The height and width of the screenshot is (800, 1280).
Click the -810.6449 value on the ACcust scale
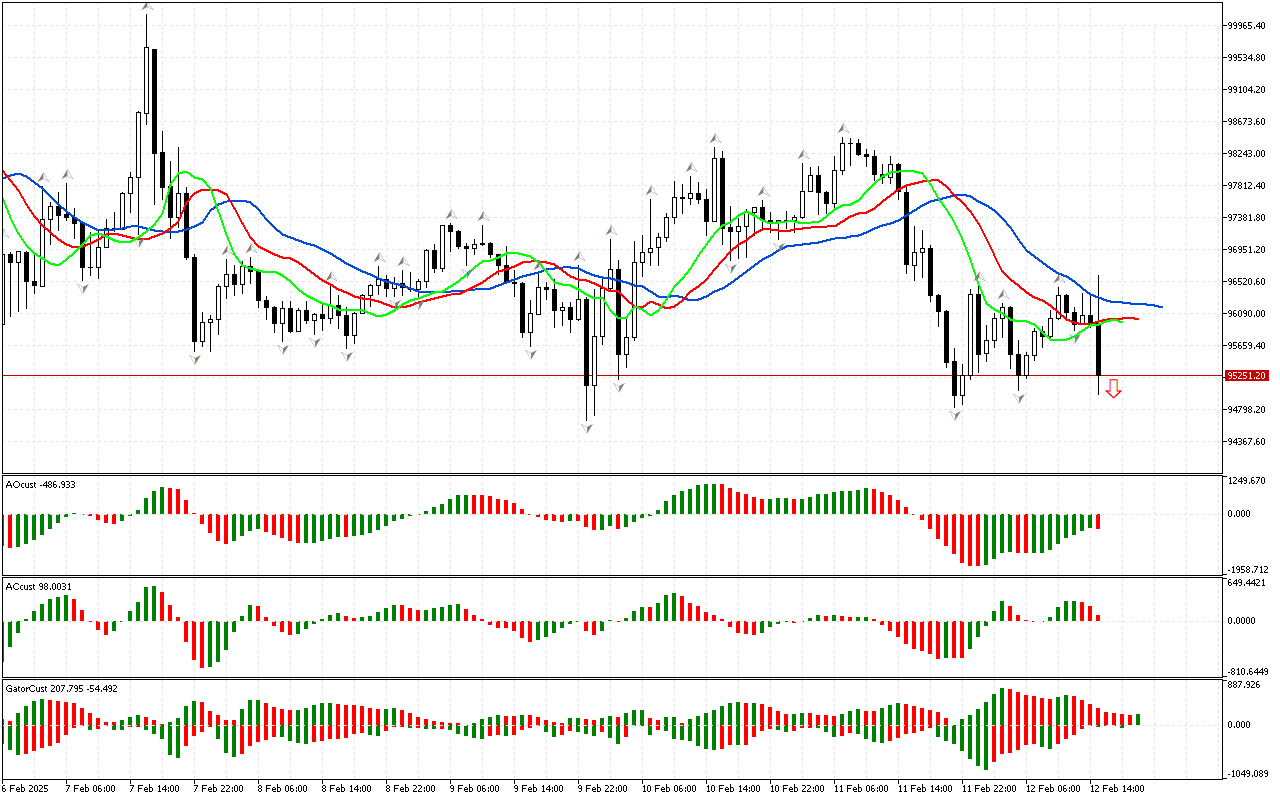[1248, 671]
